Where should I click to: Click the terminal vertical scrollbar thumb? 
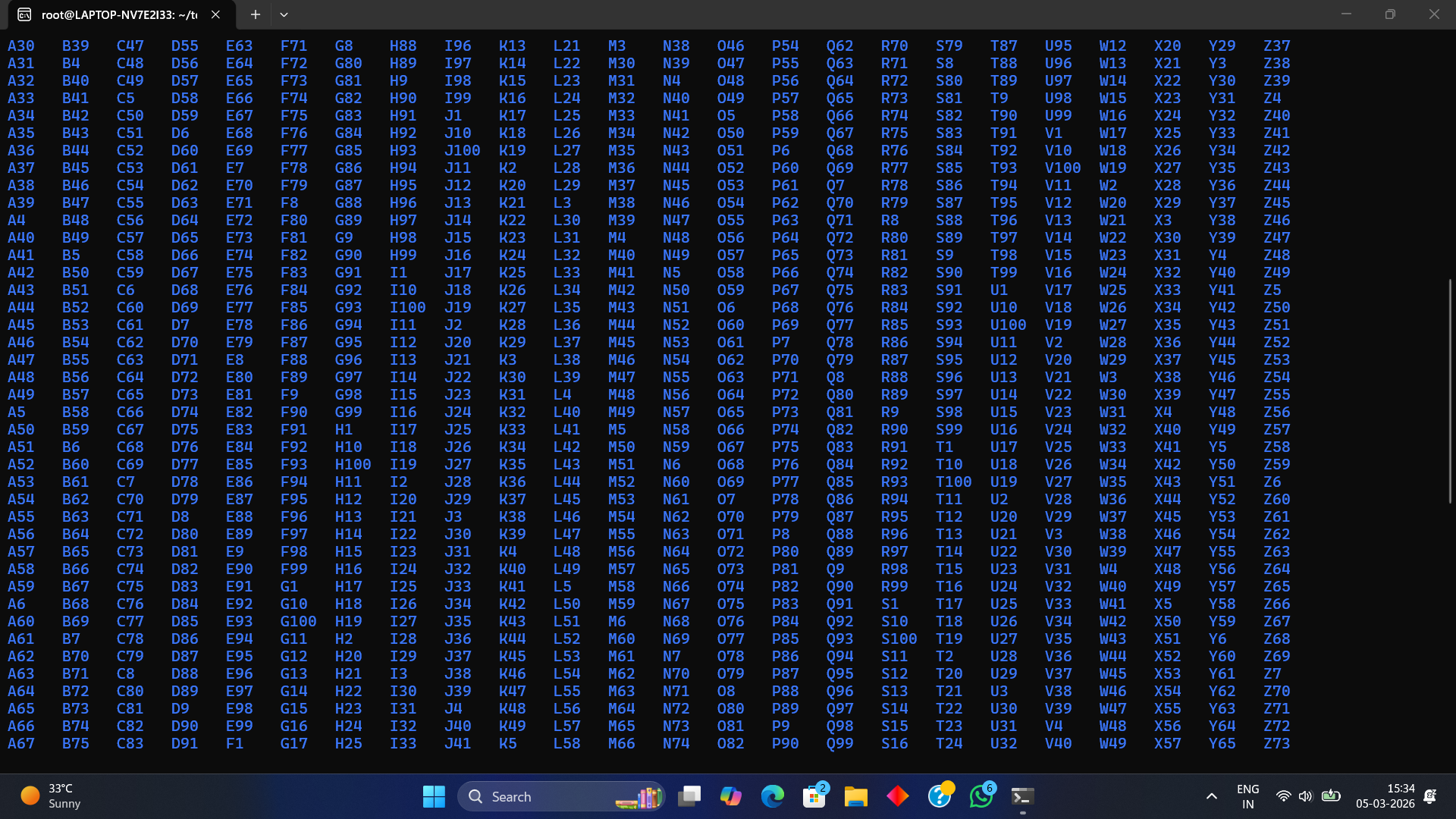tap(1450, 391)
